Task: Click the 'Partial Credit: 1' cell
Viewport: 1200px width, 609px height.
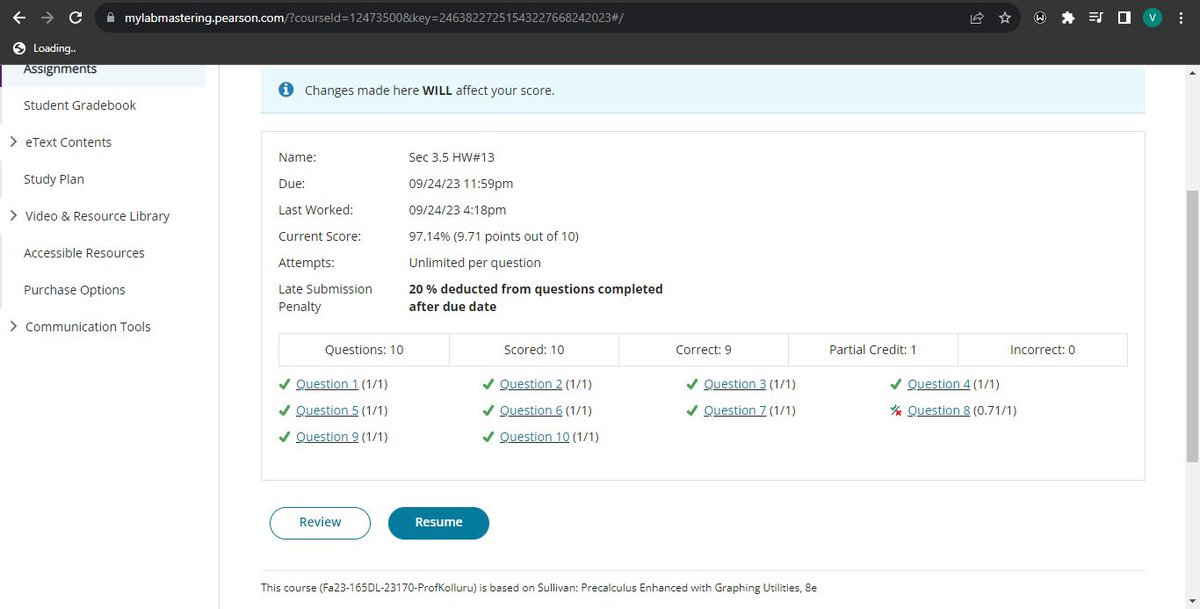Action: 873,350
